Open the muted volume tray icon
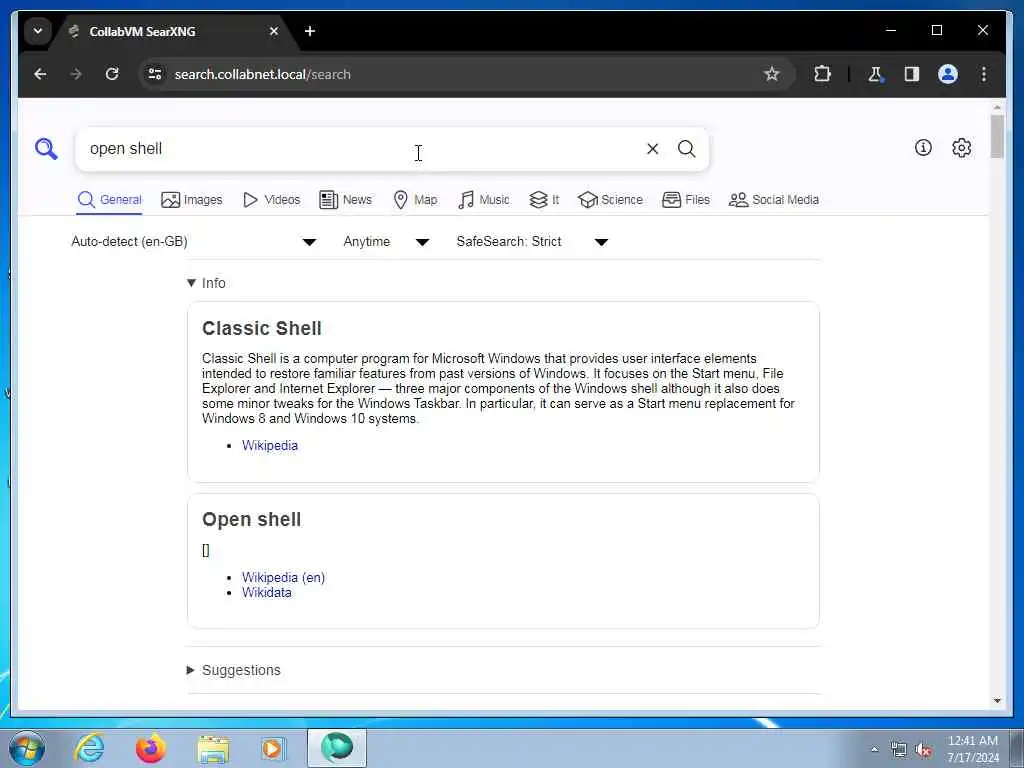This screenshot has height=768, width=1024. (x=923, y=750)
